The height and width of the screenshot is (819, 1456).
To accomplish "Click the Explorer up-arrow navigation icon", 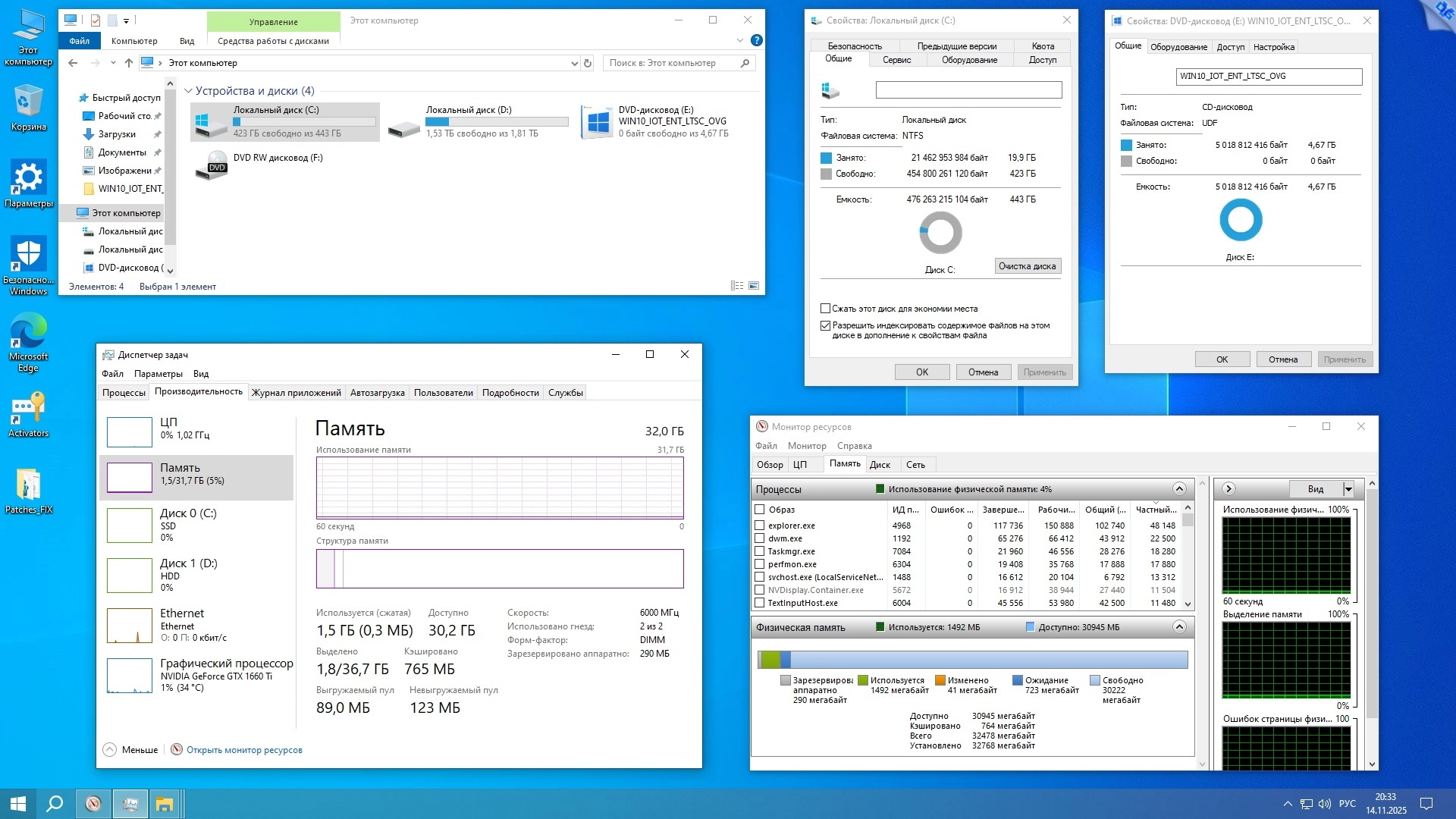I will tap(128, 63).
